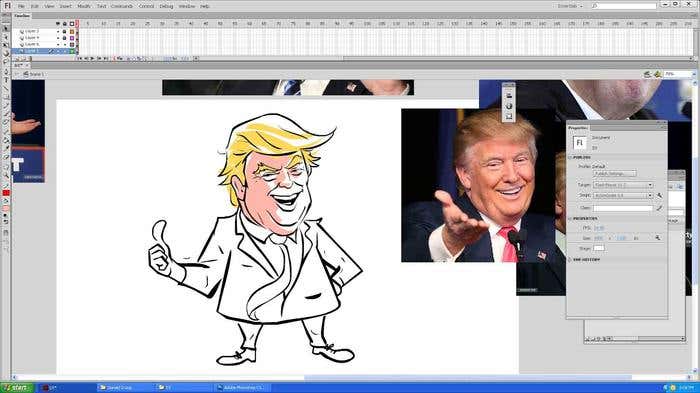Toggle the orange outline square of Layer 7
This screenshot has height=393, width=700.
click(72, 32)
